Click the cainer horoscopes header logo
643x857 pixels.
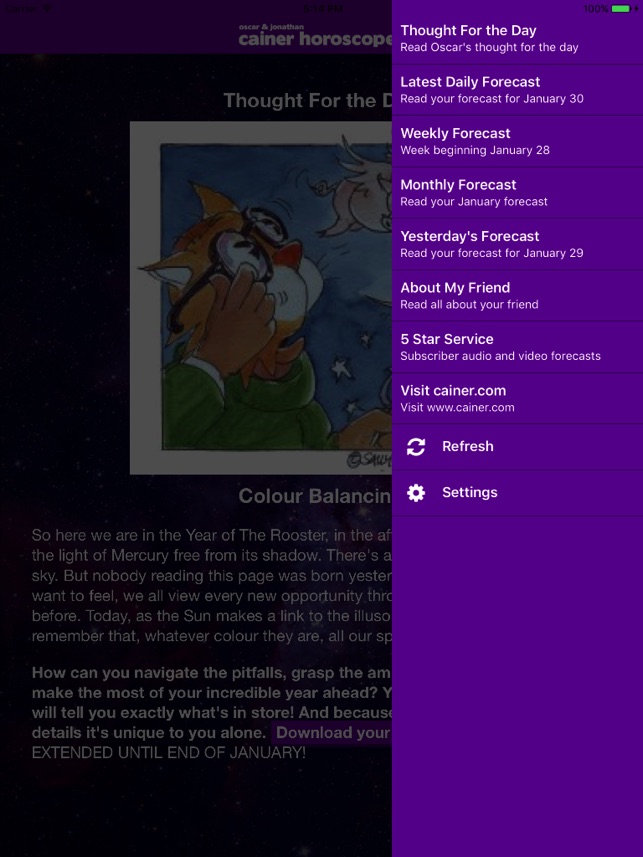coord(315,36)
